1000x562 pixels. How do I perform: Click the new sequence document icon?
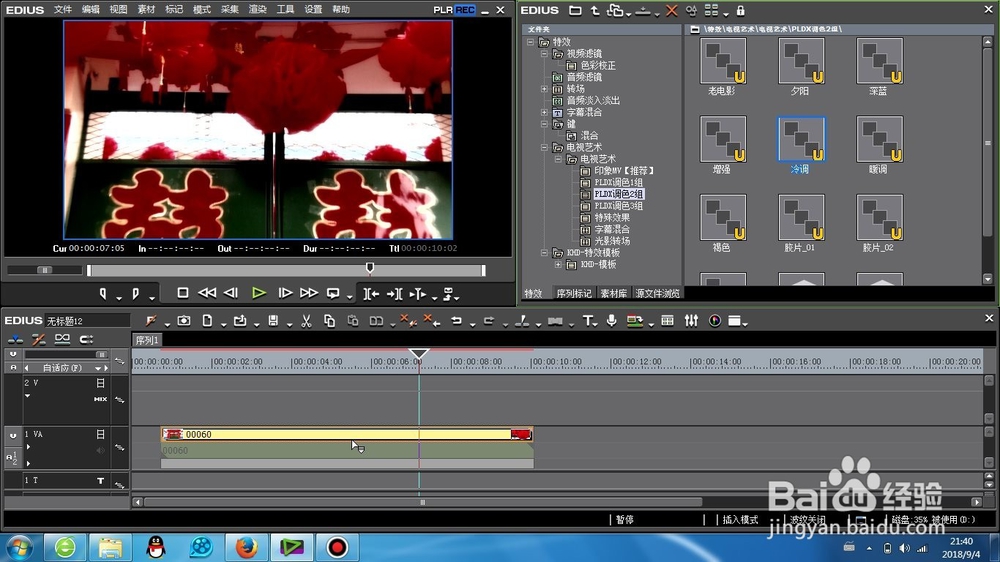click(x=207, y=321)
